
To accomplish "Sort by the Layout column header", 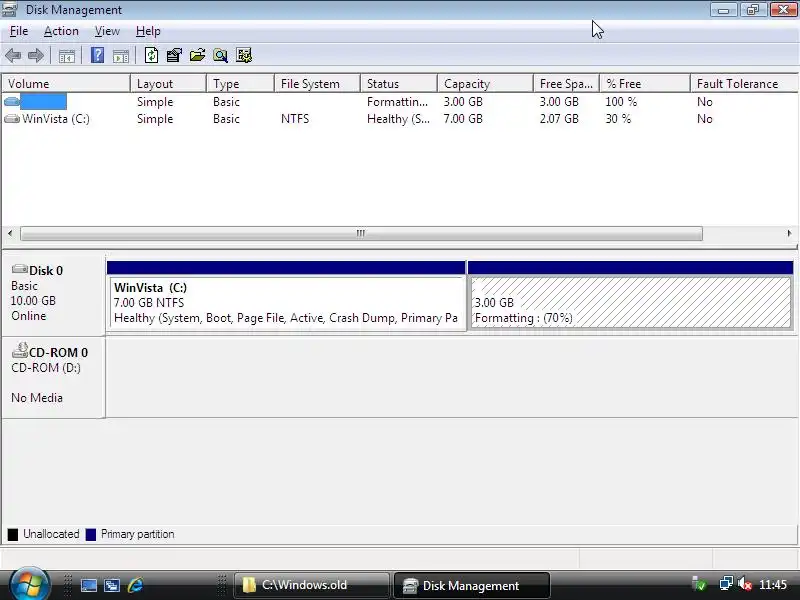I will (x=168, y=84).
